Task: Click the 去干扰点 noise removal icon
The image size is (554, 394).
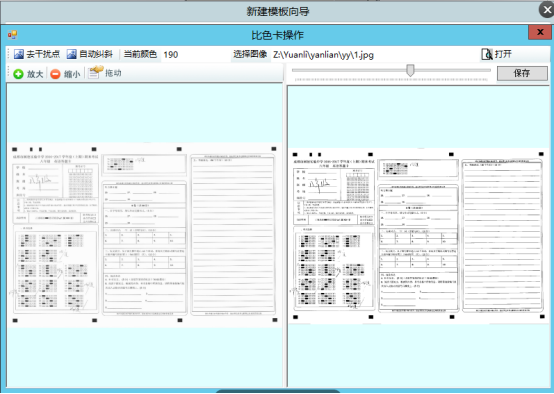Action: (19, 54)
